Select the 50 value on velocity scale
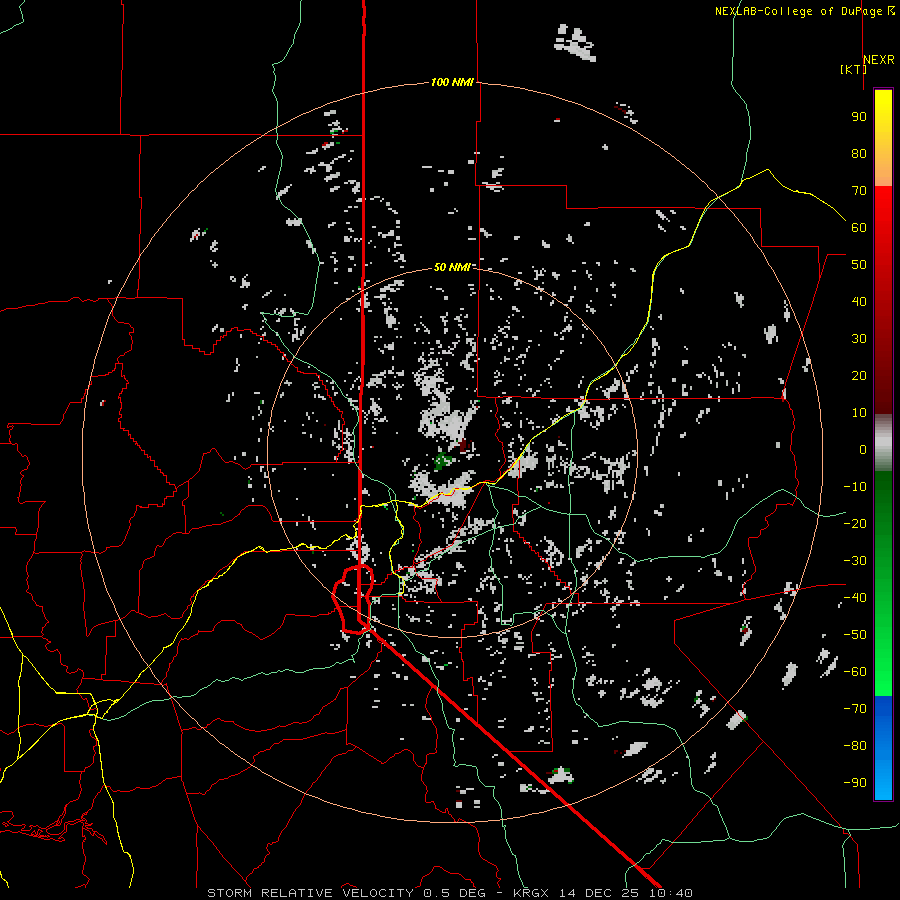This screenshot has height=900, width=900. (859, 265)
